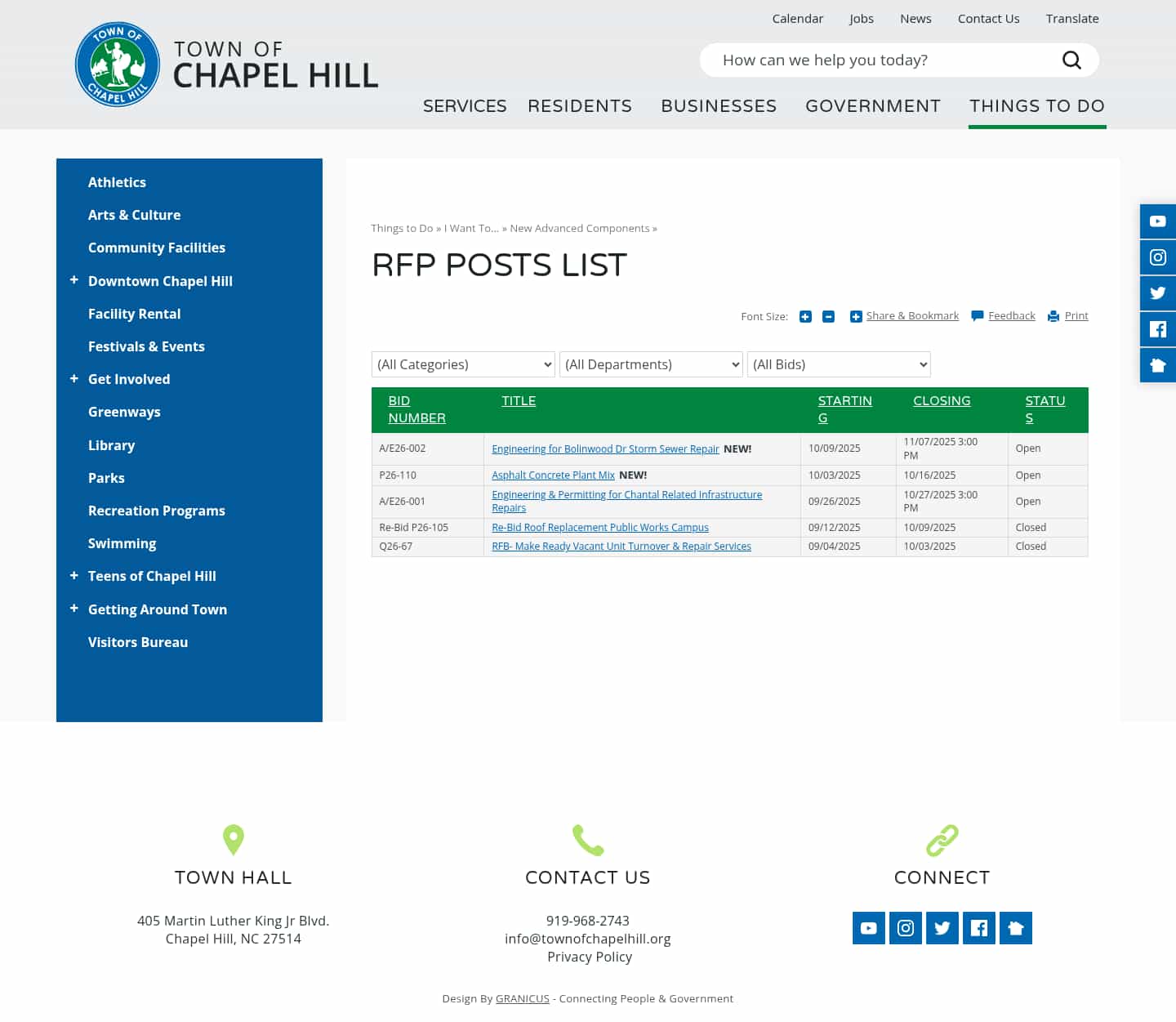Open Twitter from the right side floating bar
Image resolution: width=1176 pixels, height=1022 pixels.
point(1158,293)
